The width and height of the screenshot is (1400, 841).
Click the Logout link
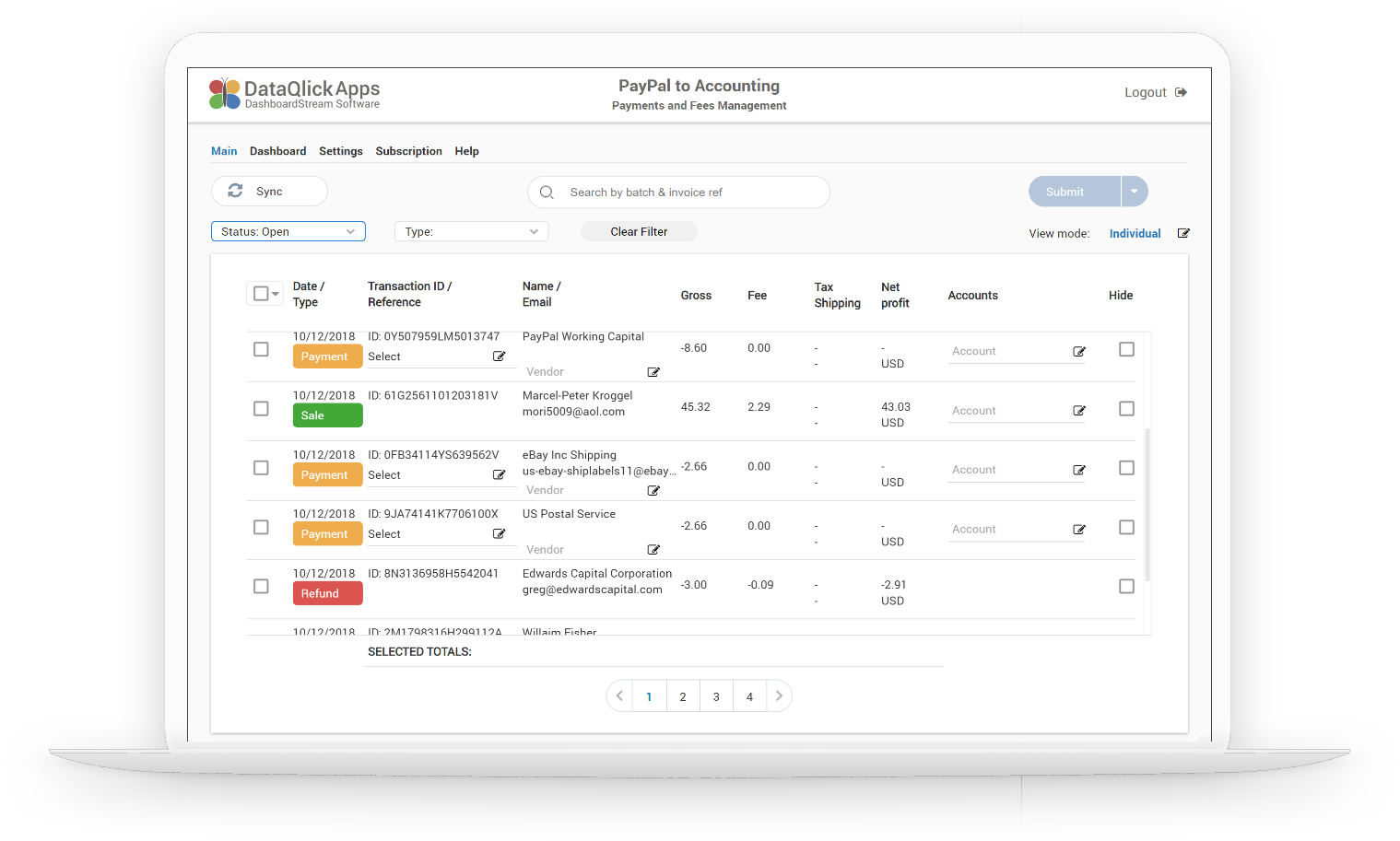(x=1145, y=92)
